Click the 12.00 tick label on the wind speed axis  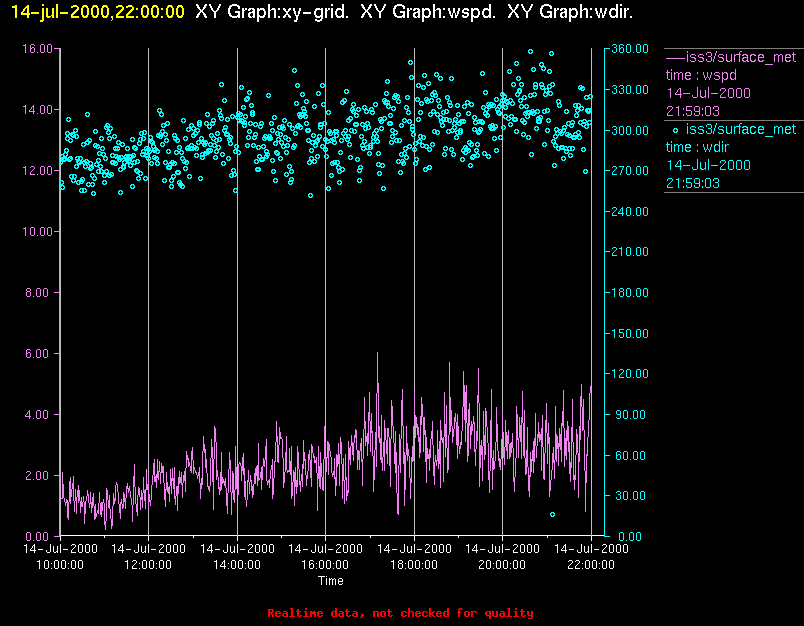pyautogui.click(x=37, y=171)
